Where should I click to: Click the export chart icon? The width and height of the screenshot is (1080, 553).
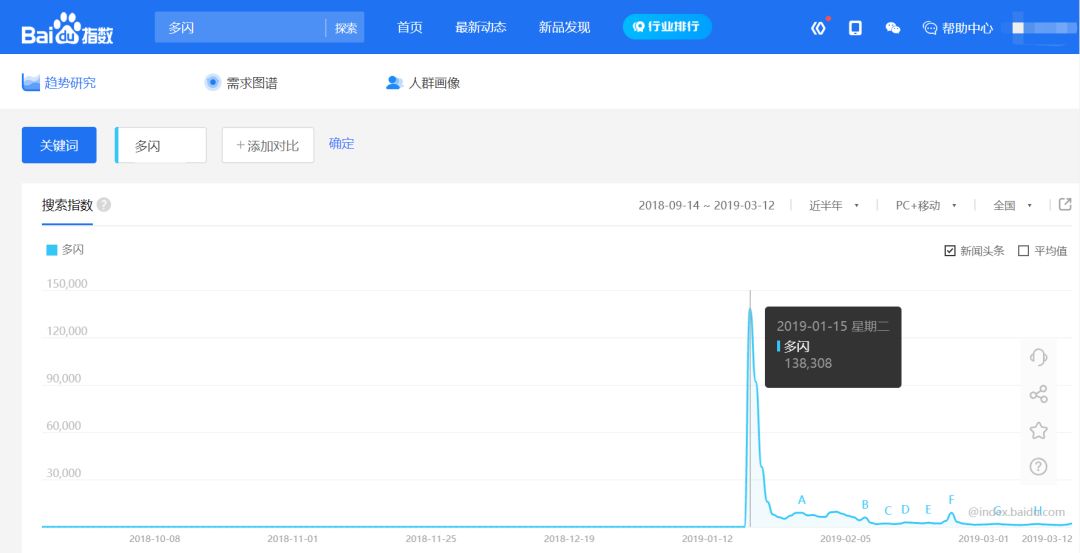click(1065, 205)
